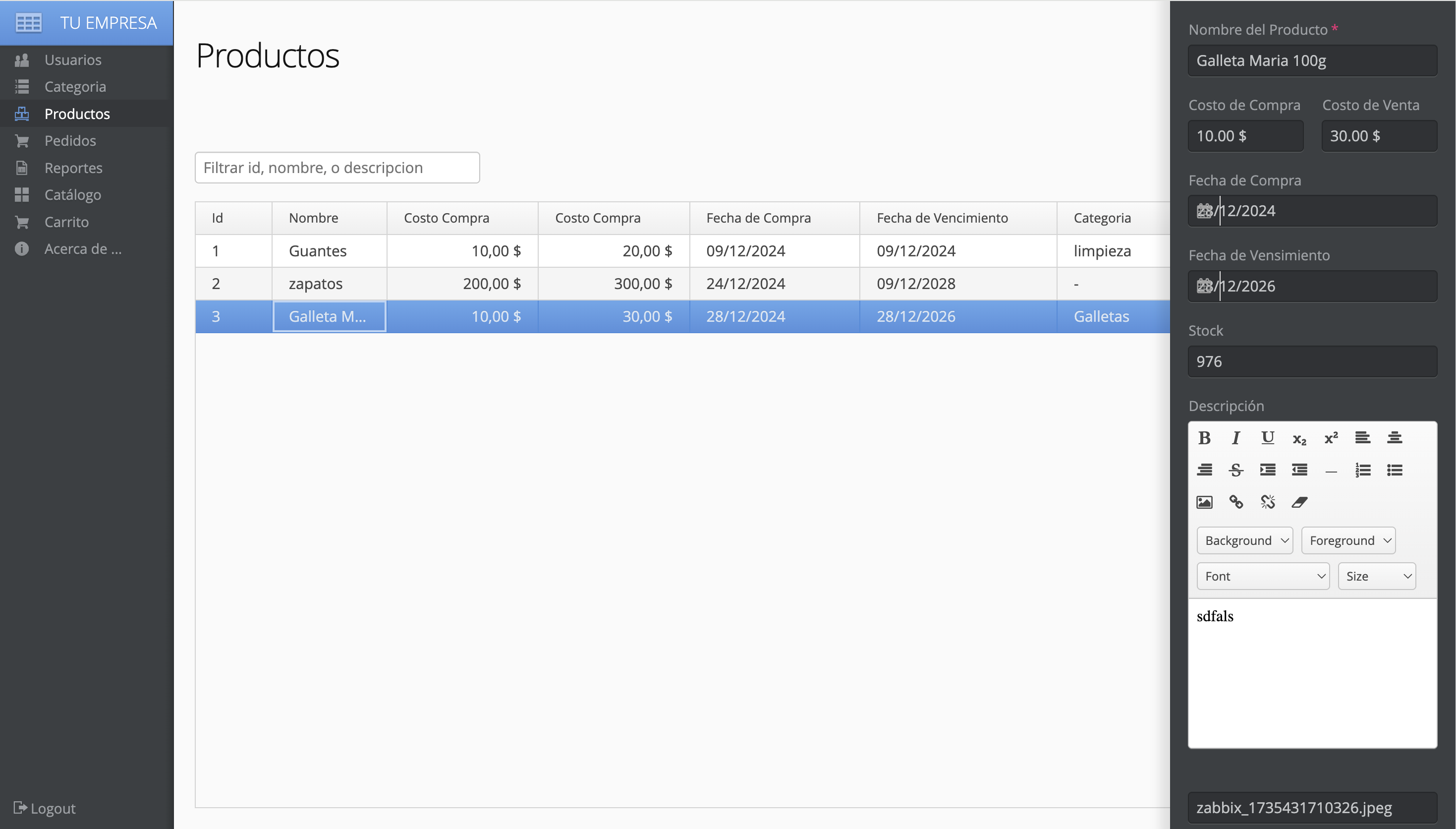The width and height of the screenshot is (1456, 829).
Task: Select Productos in sidebar
Action: [x=87, y=114]
